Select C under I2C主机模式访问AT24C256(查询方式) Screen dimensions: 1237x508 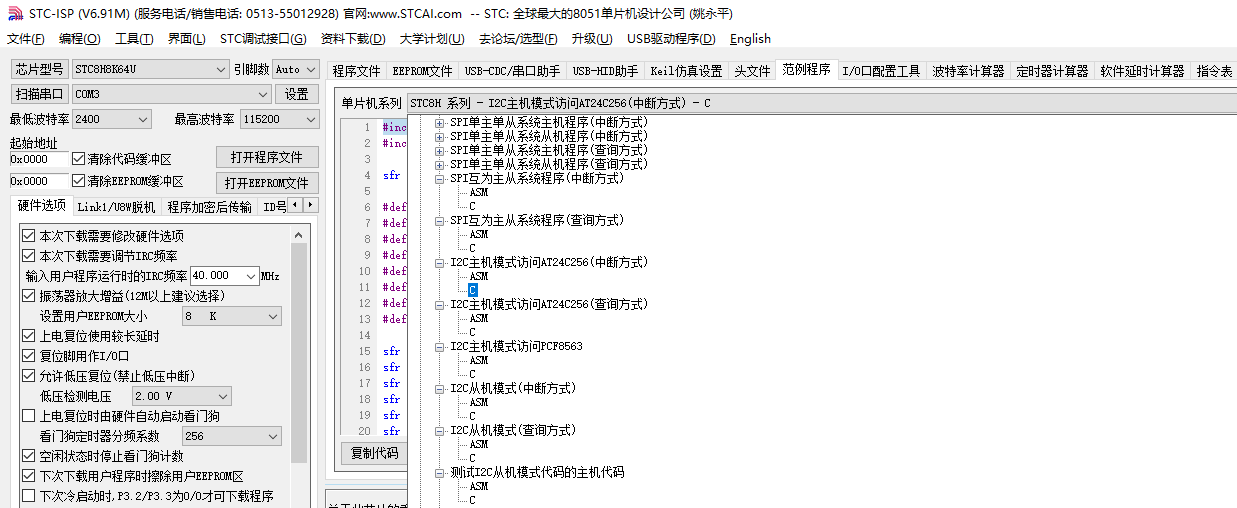[472, 332]
